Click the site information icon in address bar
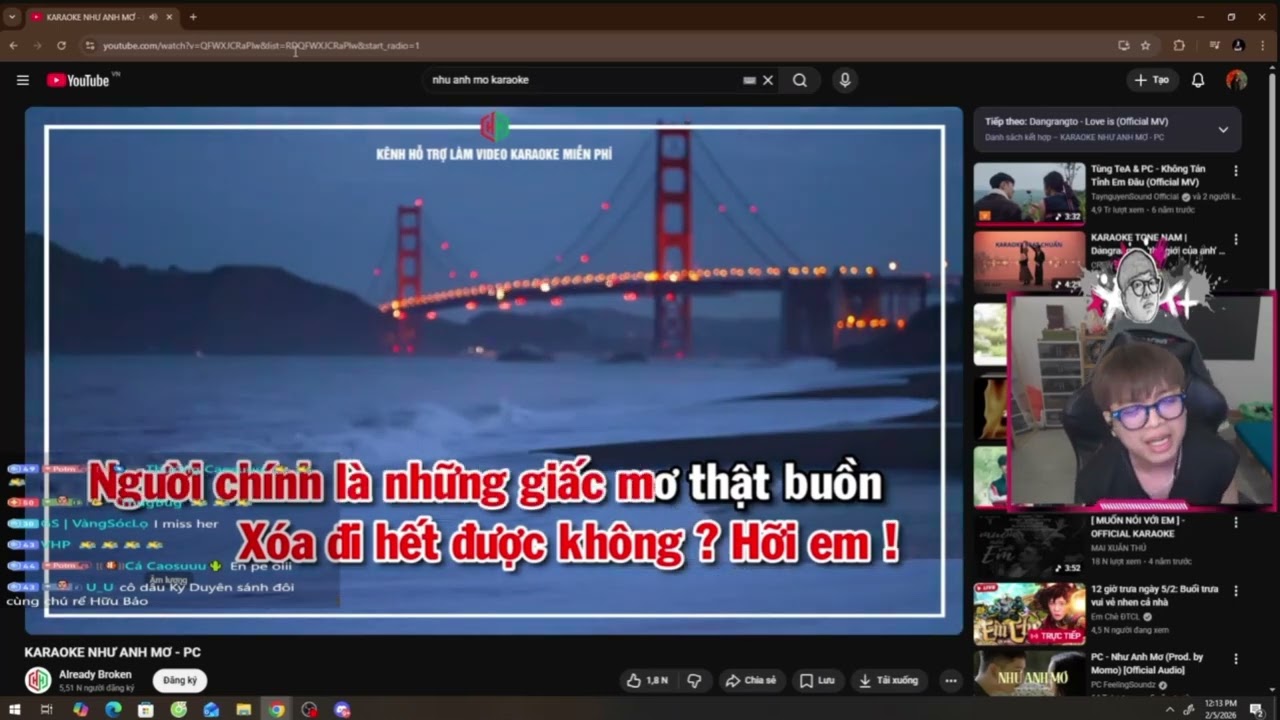Image resolution: width=1280 pixels, height=720 pixels. [x=90, y=45]
